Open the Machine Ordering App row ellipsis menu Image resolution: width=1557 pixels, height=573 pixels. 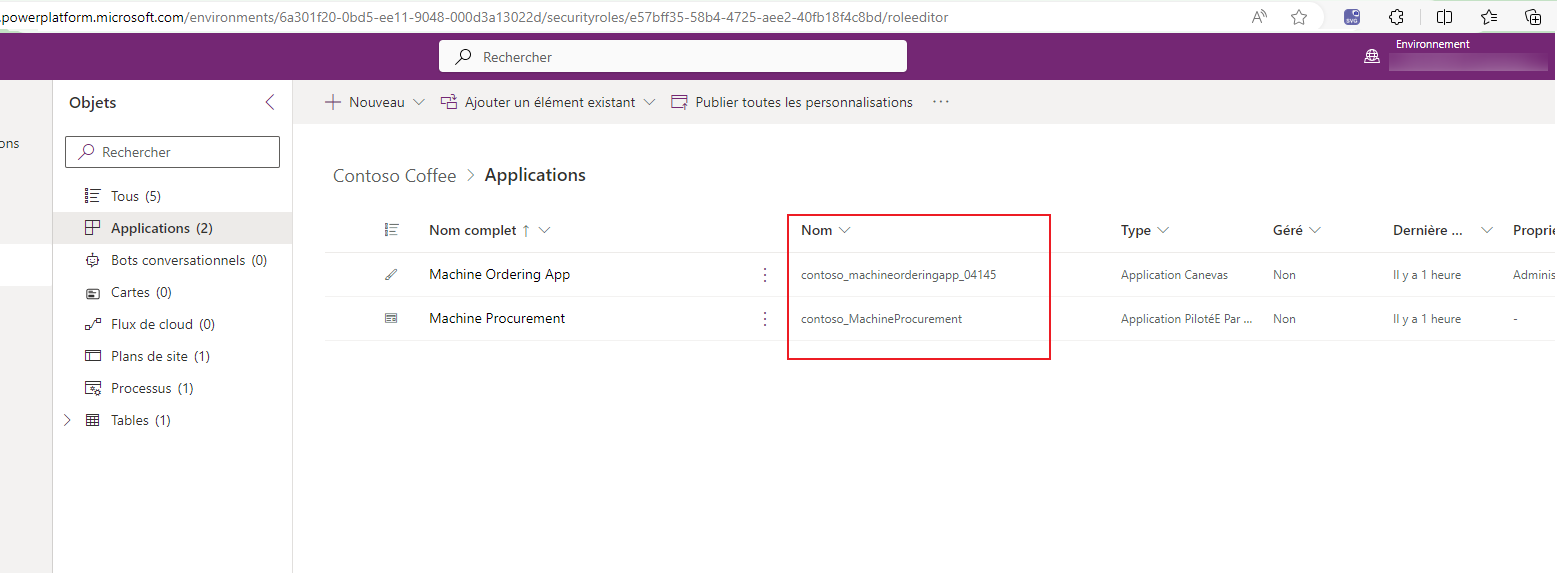coord(765,274)
